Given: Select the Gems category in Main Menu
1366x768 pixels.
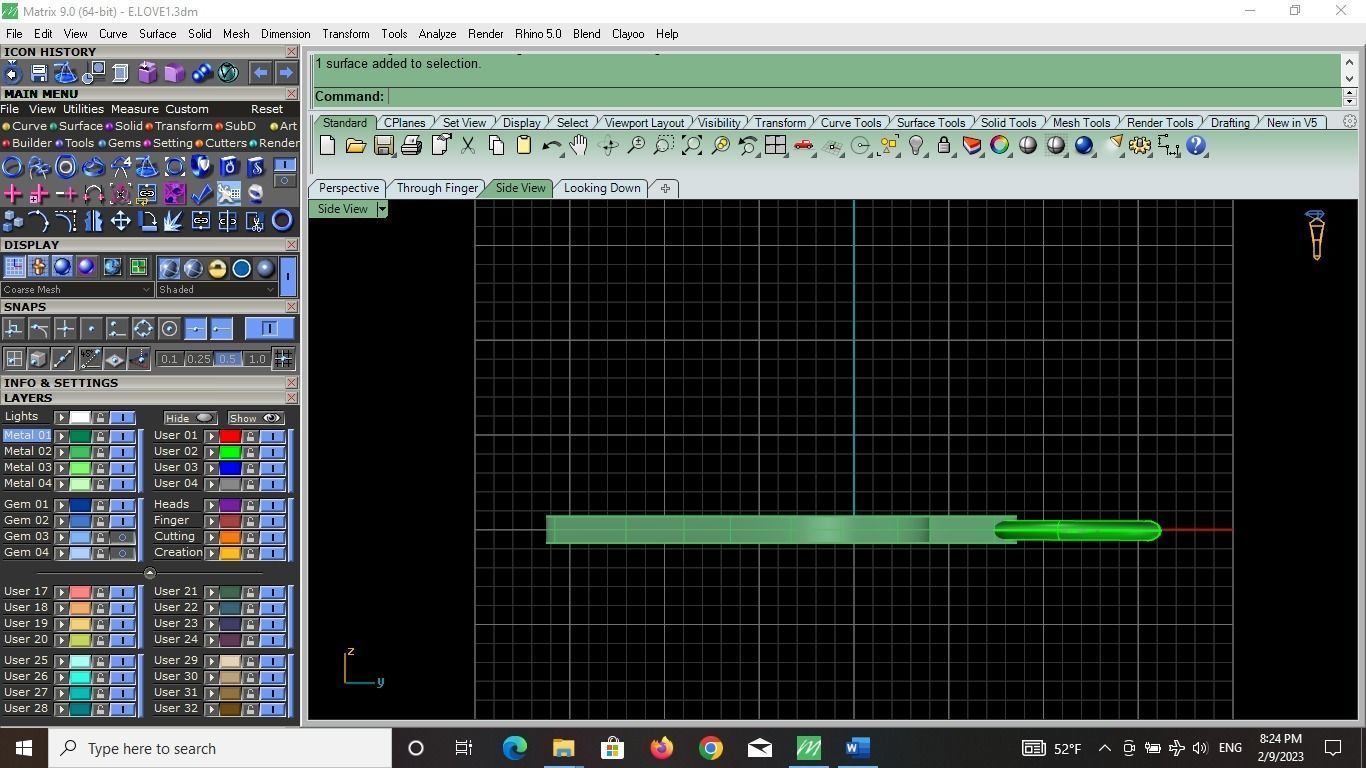Looking at the screenshot, I should (x=120, y=143).
